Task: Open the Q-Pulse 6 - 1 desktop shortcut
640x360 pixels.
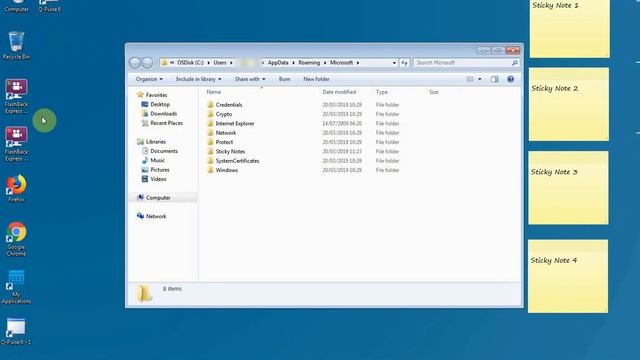Action: [x=16, y=331]
